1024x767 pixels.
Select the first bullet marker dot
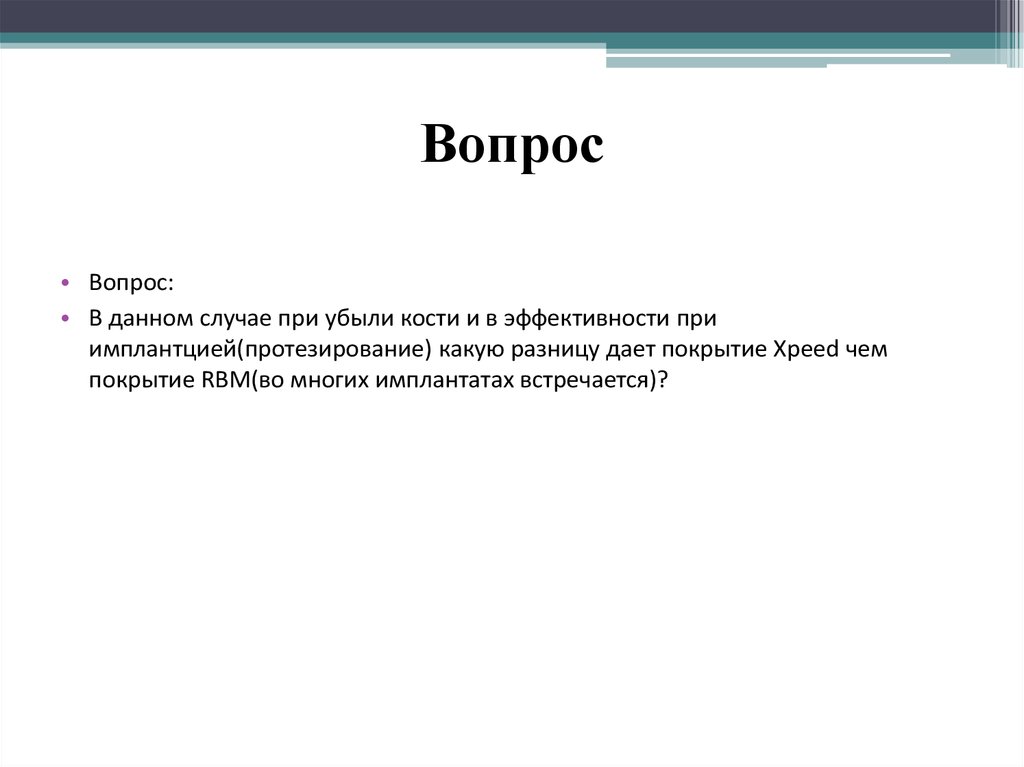64,282
